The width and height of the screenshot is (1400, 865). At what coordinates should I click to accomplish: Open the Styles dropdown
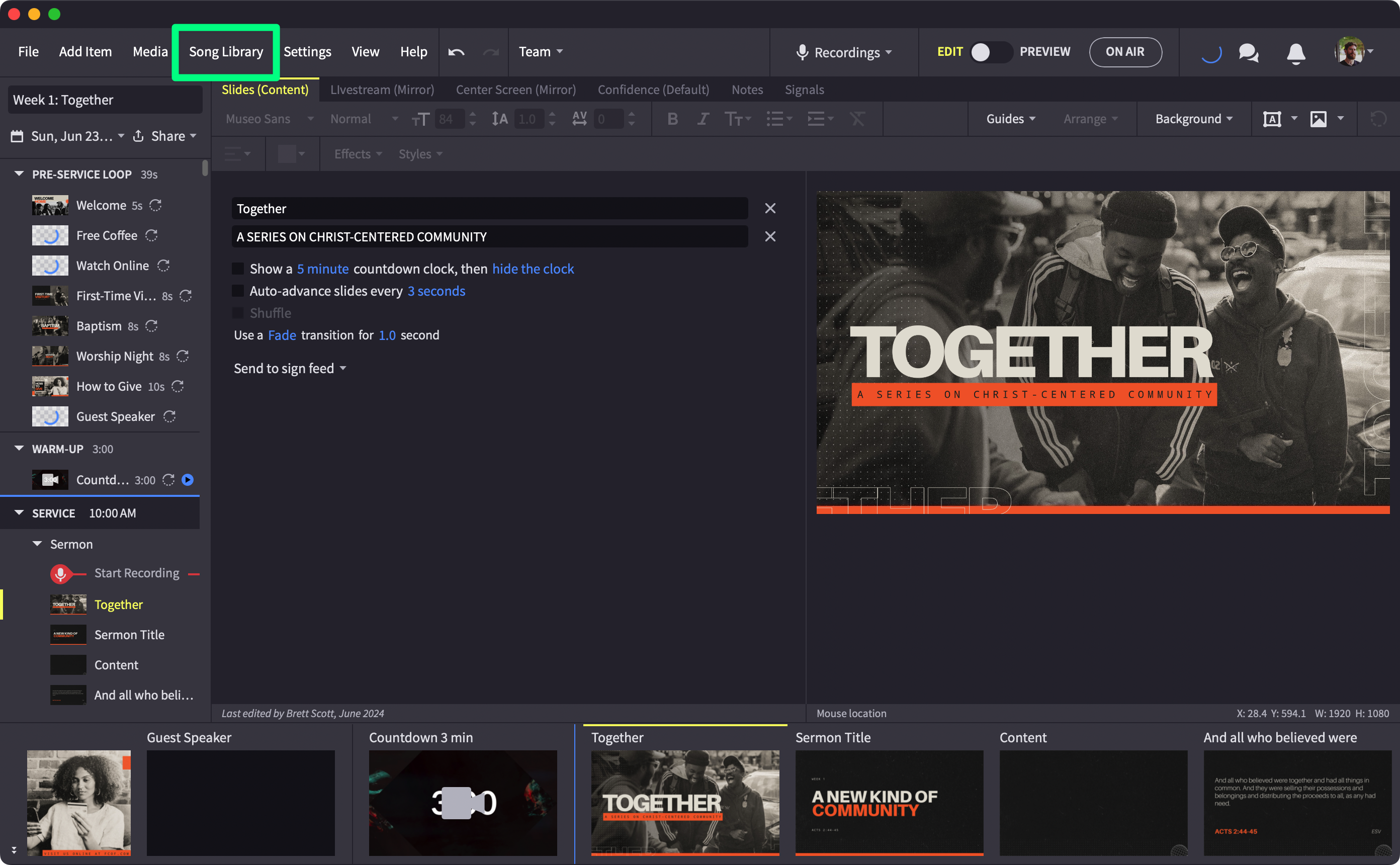pos(420,154)
